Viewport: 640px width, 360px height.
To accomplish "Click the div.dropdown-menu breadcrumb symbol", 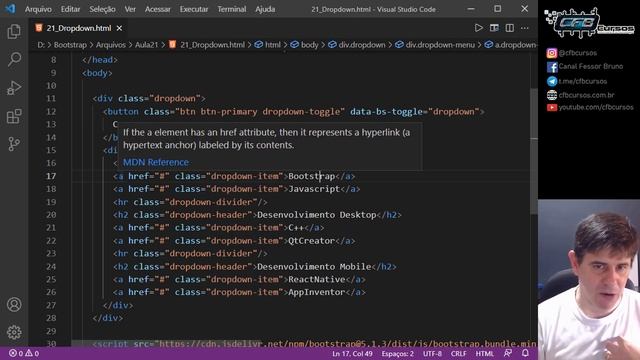I will (x=435, y=45).
